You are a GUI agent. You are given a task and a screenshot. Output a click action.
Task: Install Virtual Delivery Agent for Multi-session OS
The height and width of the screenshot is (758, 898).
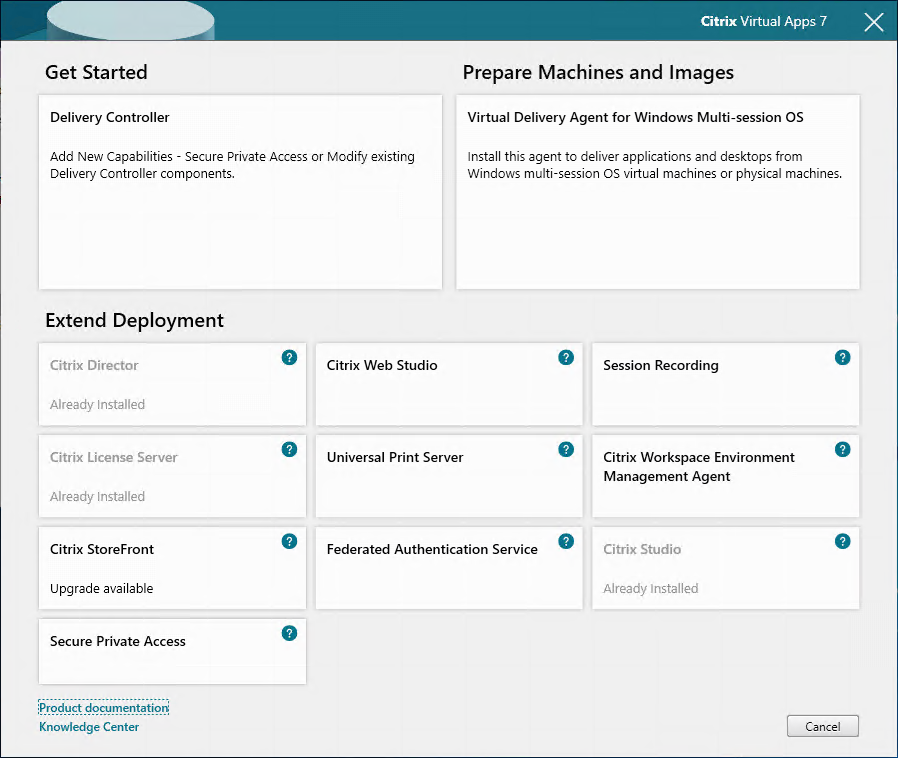657,192
